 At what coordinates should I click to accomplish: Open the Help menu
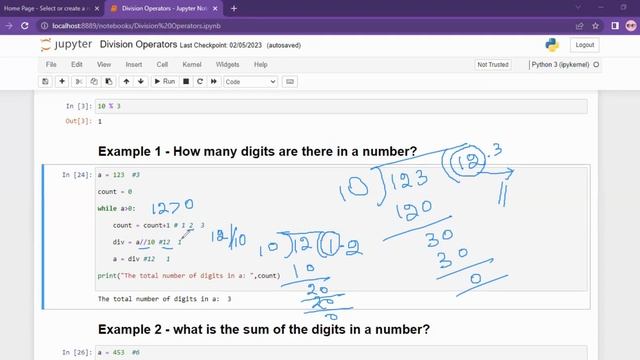pos(260,64)
